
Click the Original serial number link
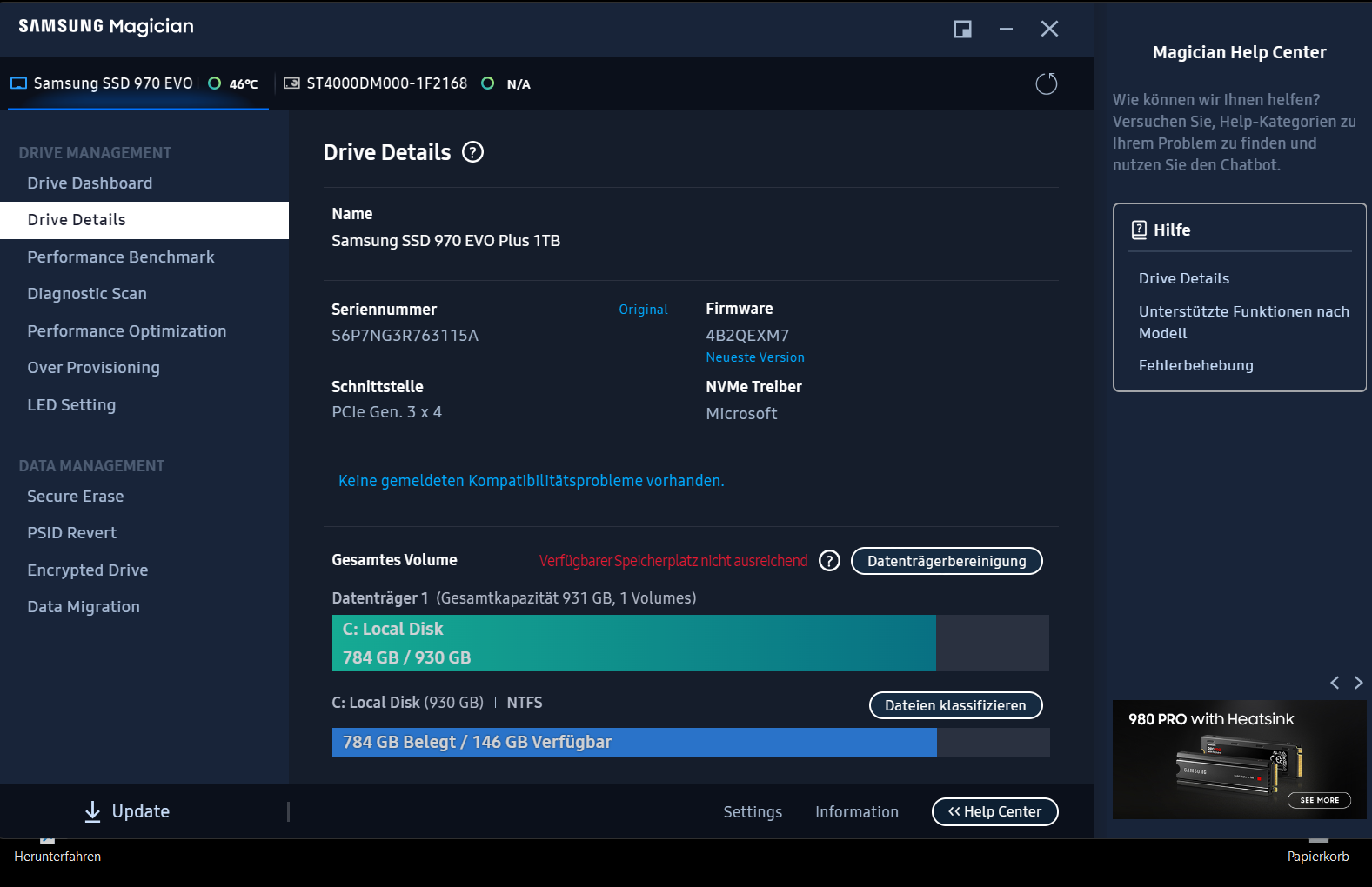click(643, 310)
